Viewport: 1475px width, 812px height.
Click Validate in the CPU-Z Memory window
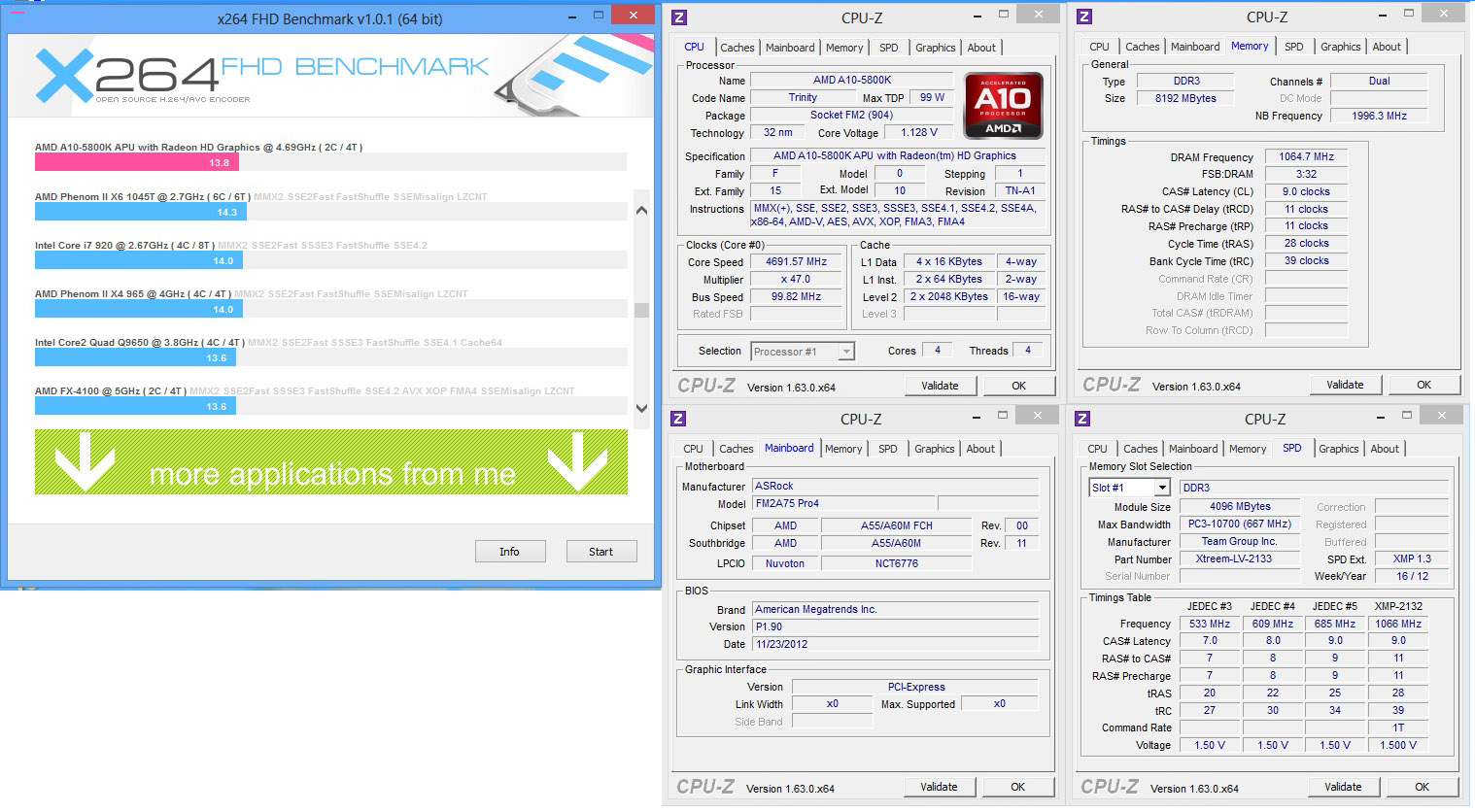tap(1345, 385)
